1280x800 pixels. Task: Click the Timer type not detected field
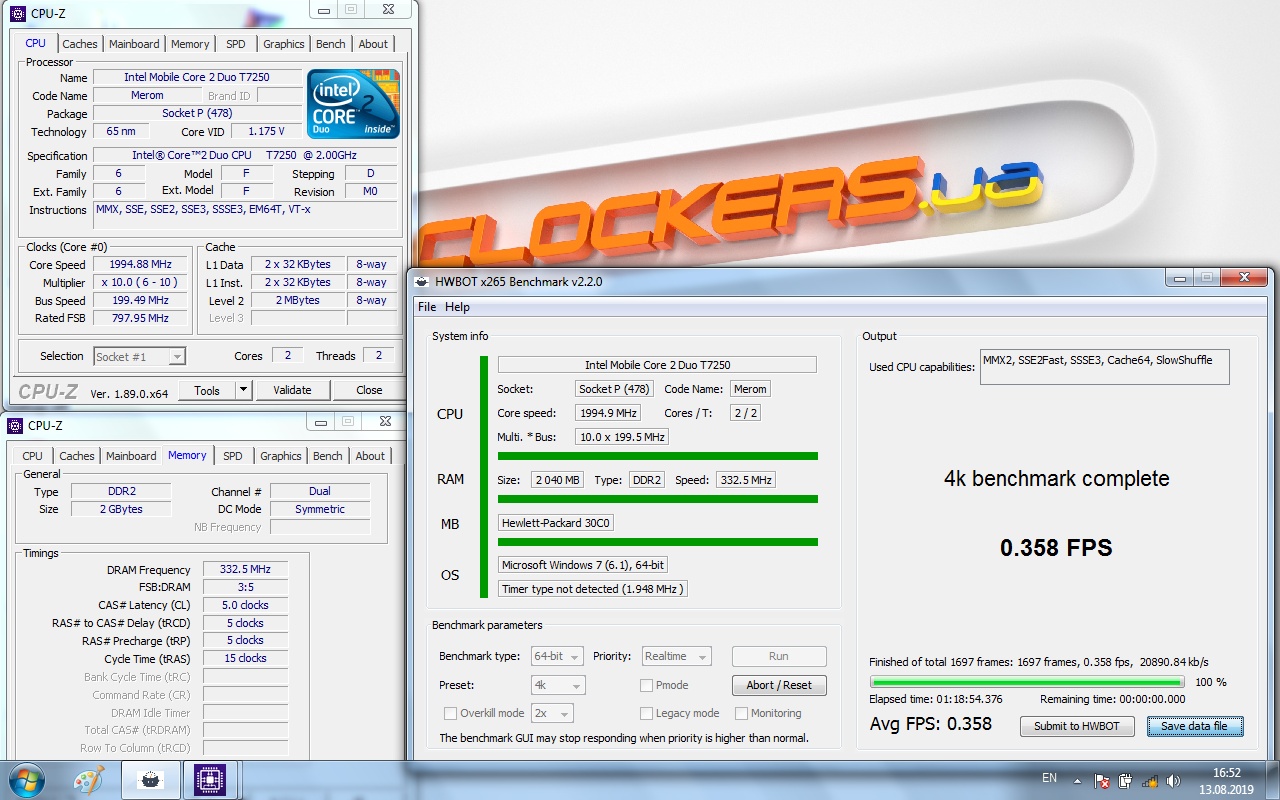pyautogui.click(x=592, y=589)
